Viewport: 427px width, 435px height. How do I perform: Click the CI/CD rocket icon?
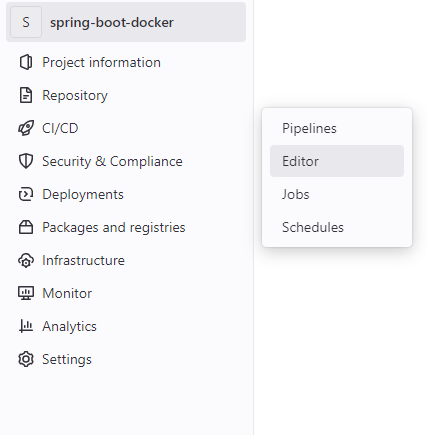click(26, 128)
